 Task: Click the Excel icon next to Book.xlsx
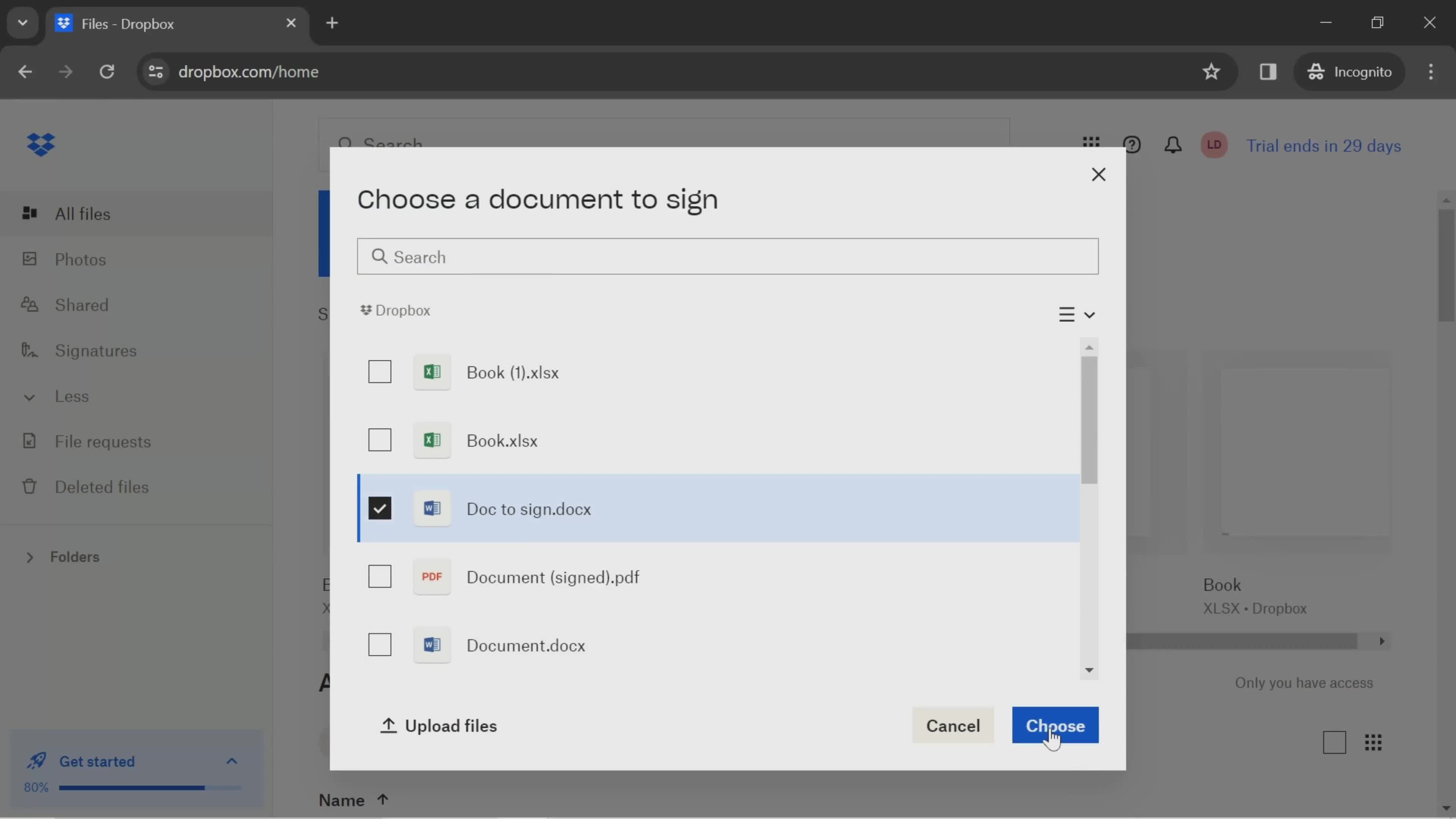pos(432,440)
